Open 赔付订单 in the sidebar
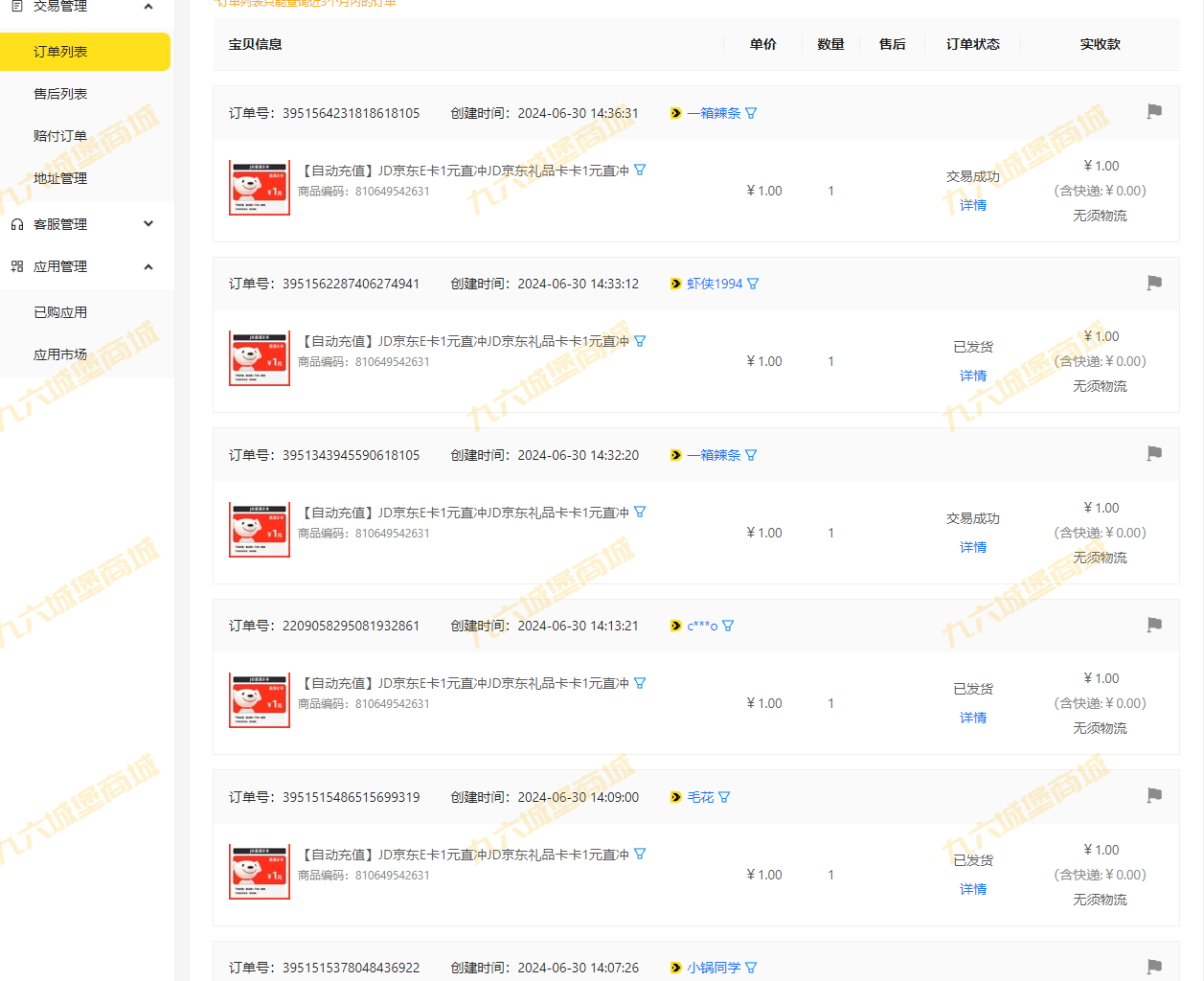Viewport: 1204px width, 981px height. 60,136
